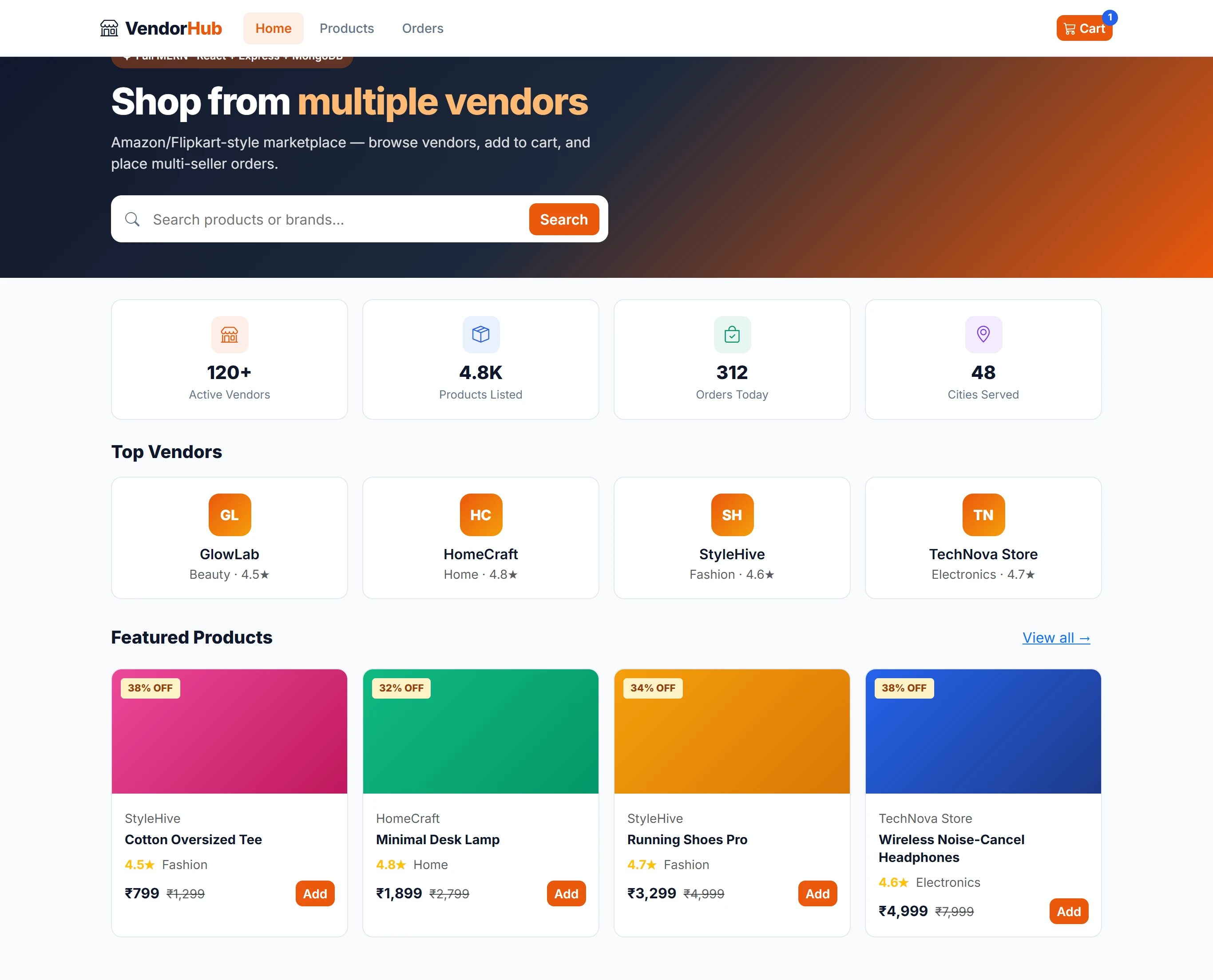Click the 4.8★ rating on Desk Lamp
Screen dimensions: 1213x980
click(391, 865)
